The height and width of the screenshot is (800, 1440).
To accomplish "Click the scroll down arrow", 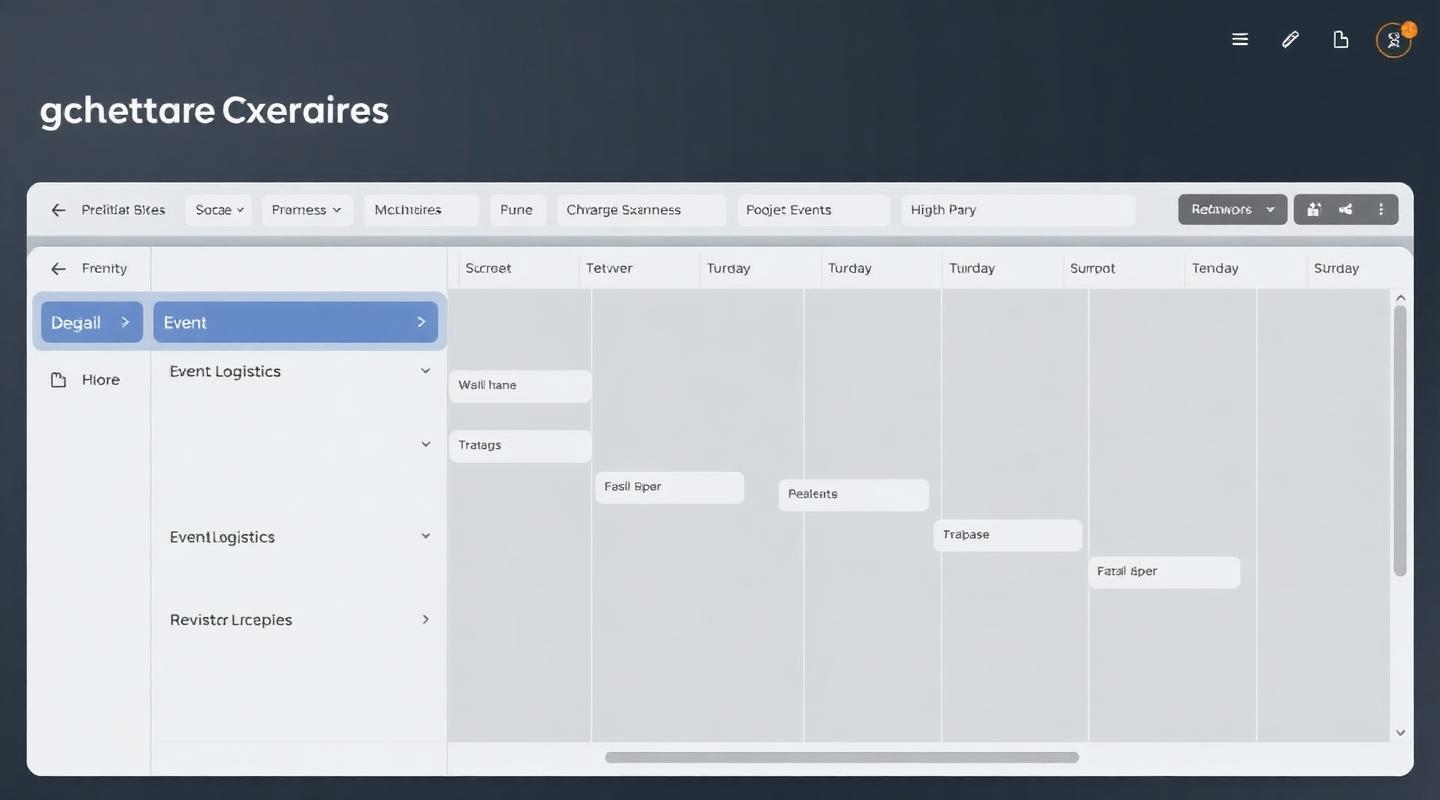I will [1400, 733].
